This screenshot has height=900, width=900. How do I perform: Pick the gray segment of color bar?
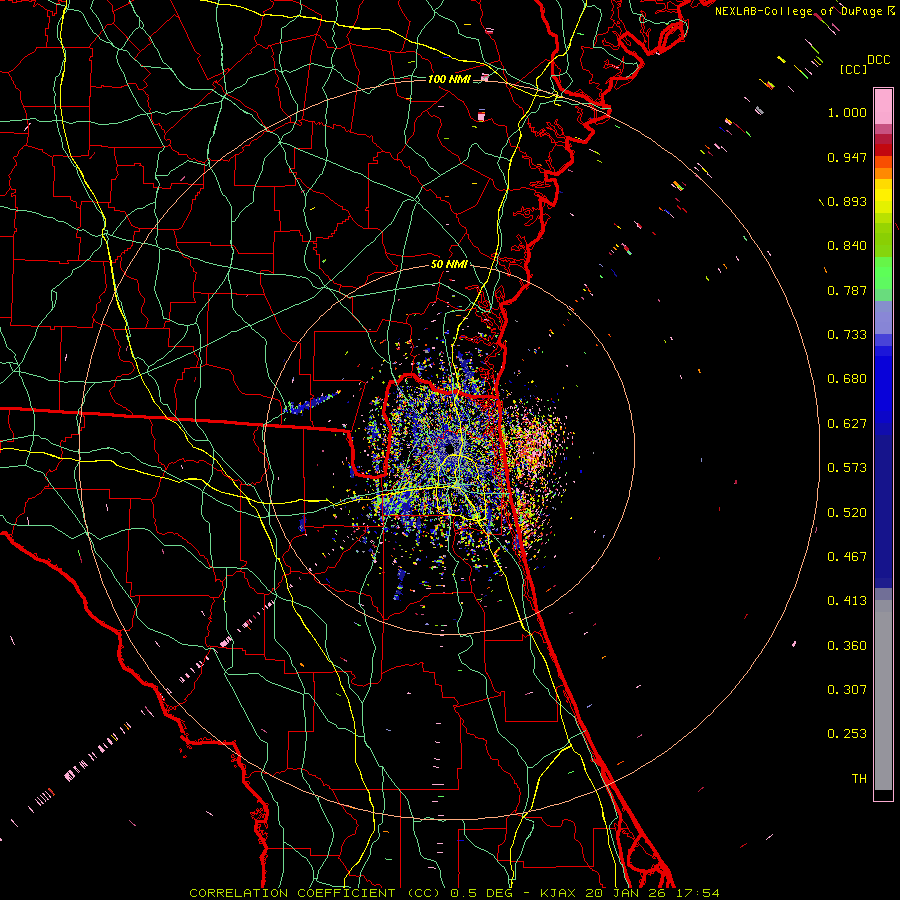click(883, 695)
